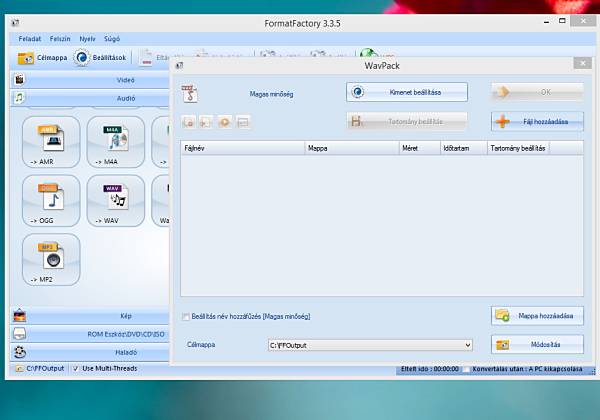Open the Célmappa path dropdown
Image resolution: width=600 pixels, height=420 pixels.
[x=468, y=345]
